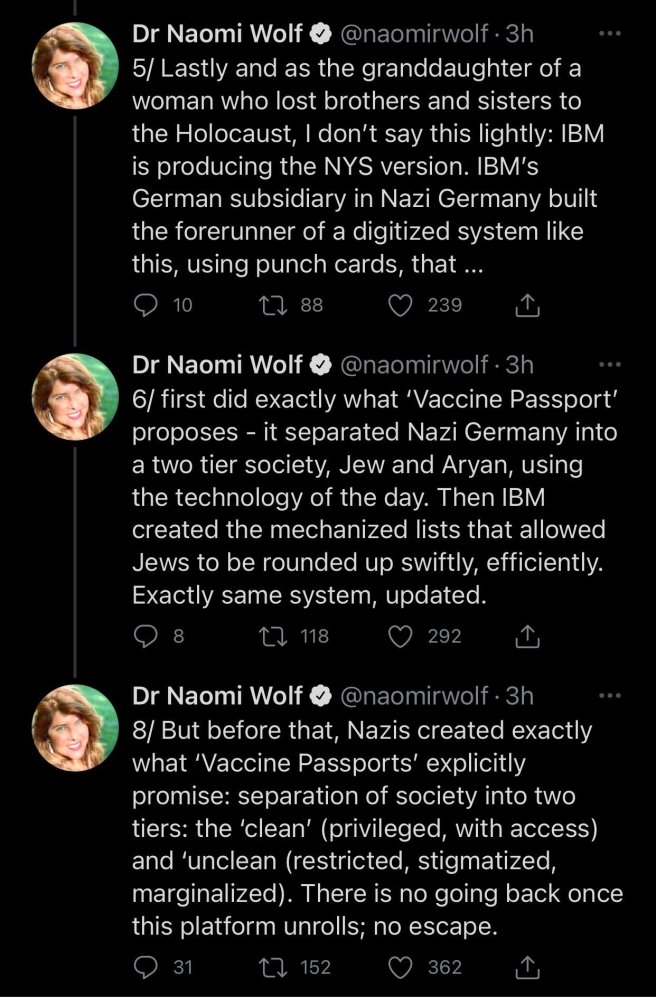
Task: Share the 5/ tweet about the Holocaust
Action: [526, 306]
